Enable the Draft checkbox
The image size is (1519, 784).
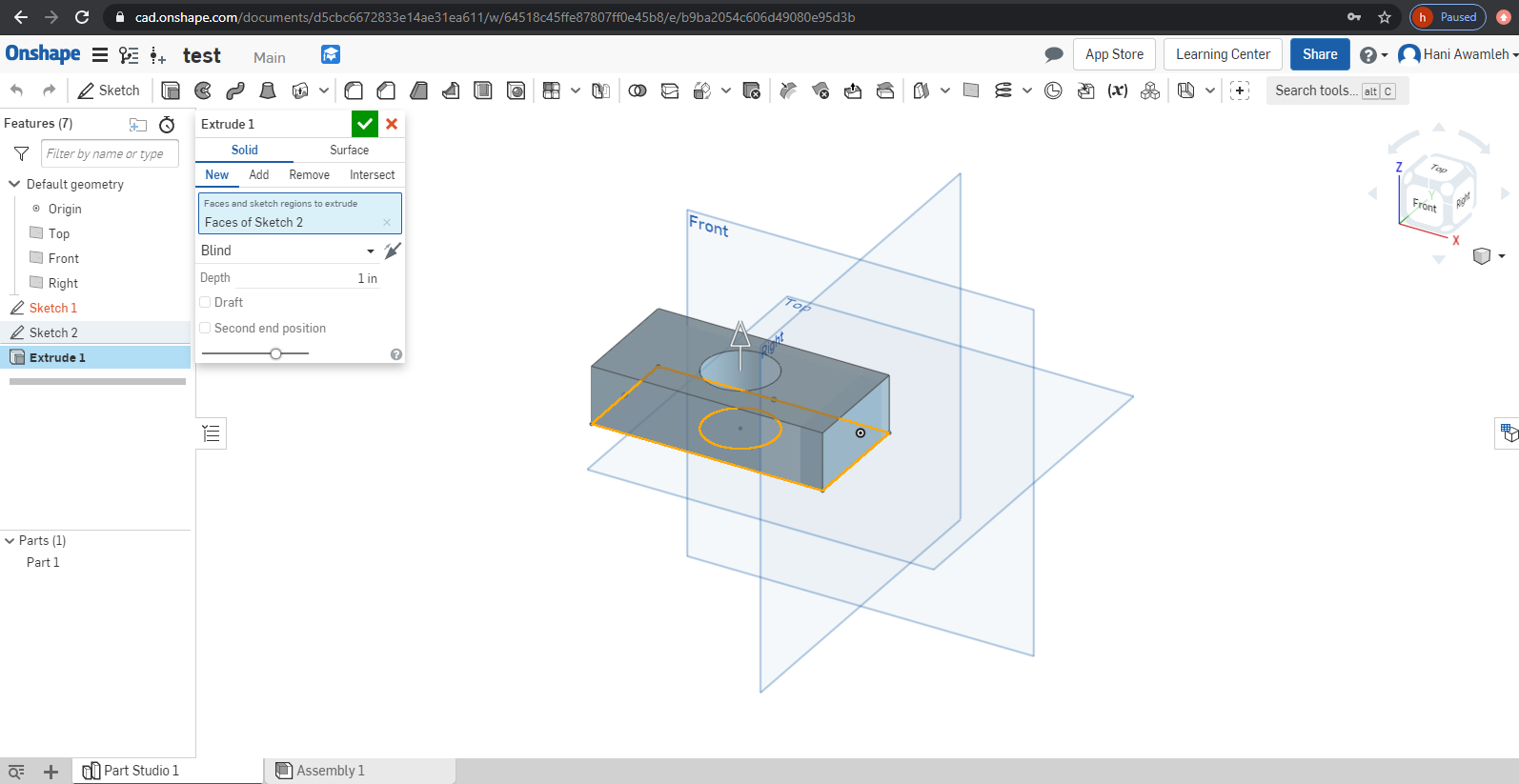click(205, 302)
